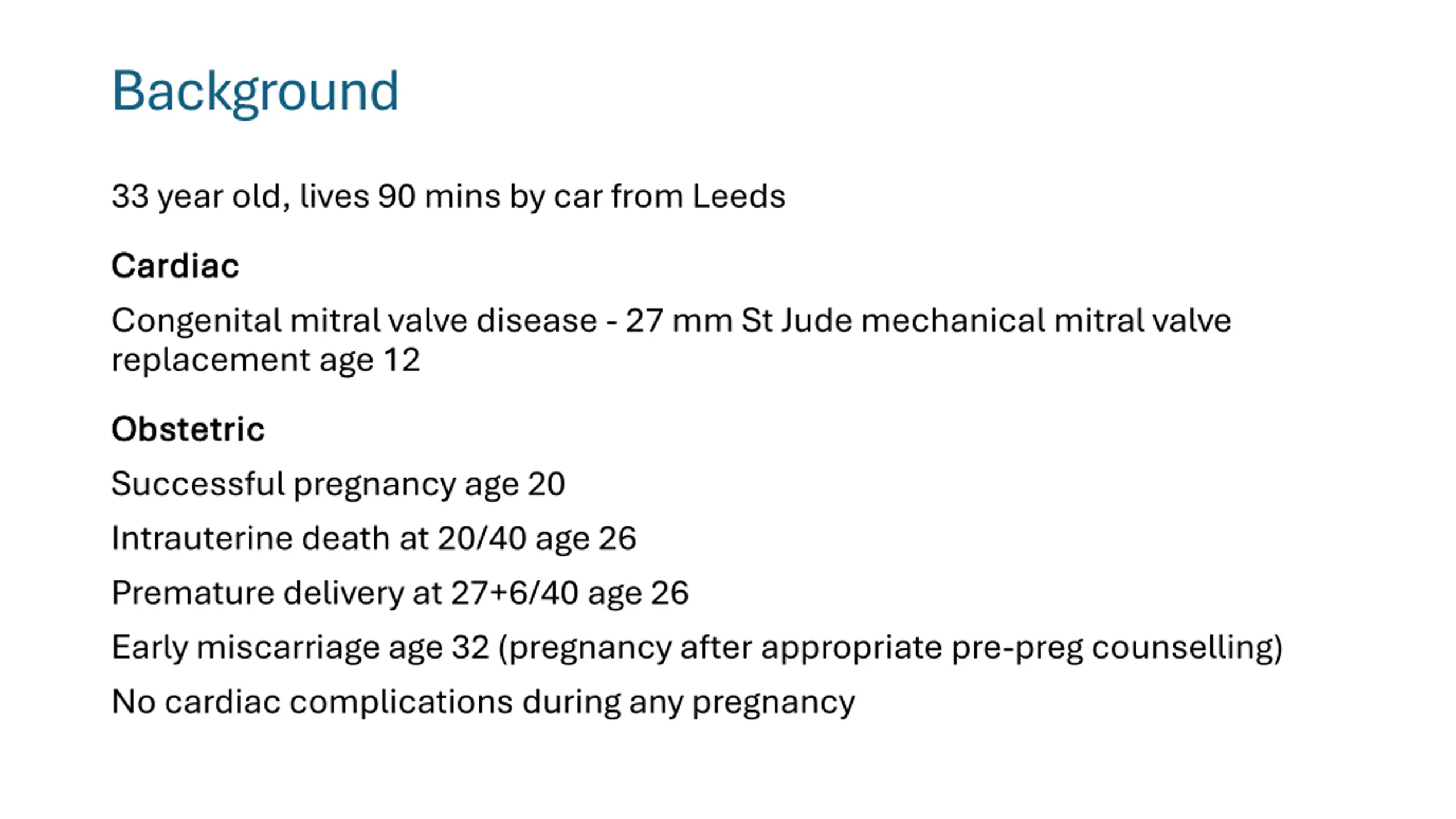The height and width of the screenshot is (819, 1456).
Task: Click 'pre-preg counselling)' phrase
Action: (1117, 648)
